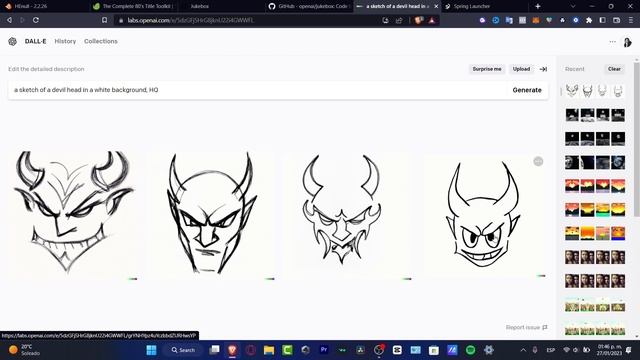Click the Recent sidebar vertical scrollbar

pos(636,139)
